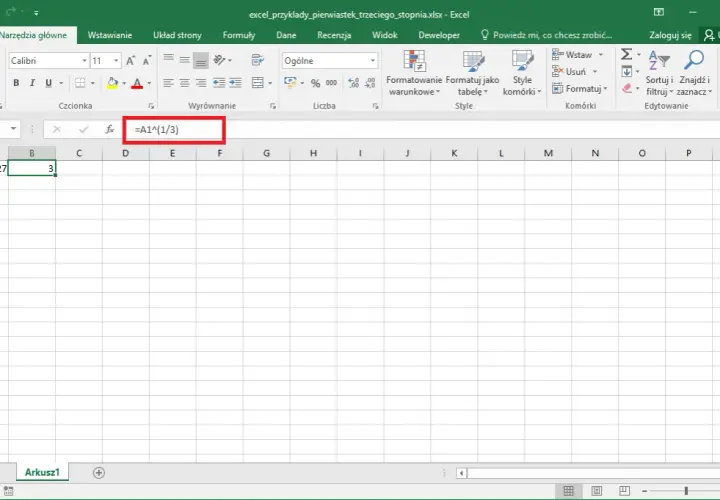Screen dimensions: 720x500
Task: Open font color dropdown arrow
Action: pos(149,83)
